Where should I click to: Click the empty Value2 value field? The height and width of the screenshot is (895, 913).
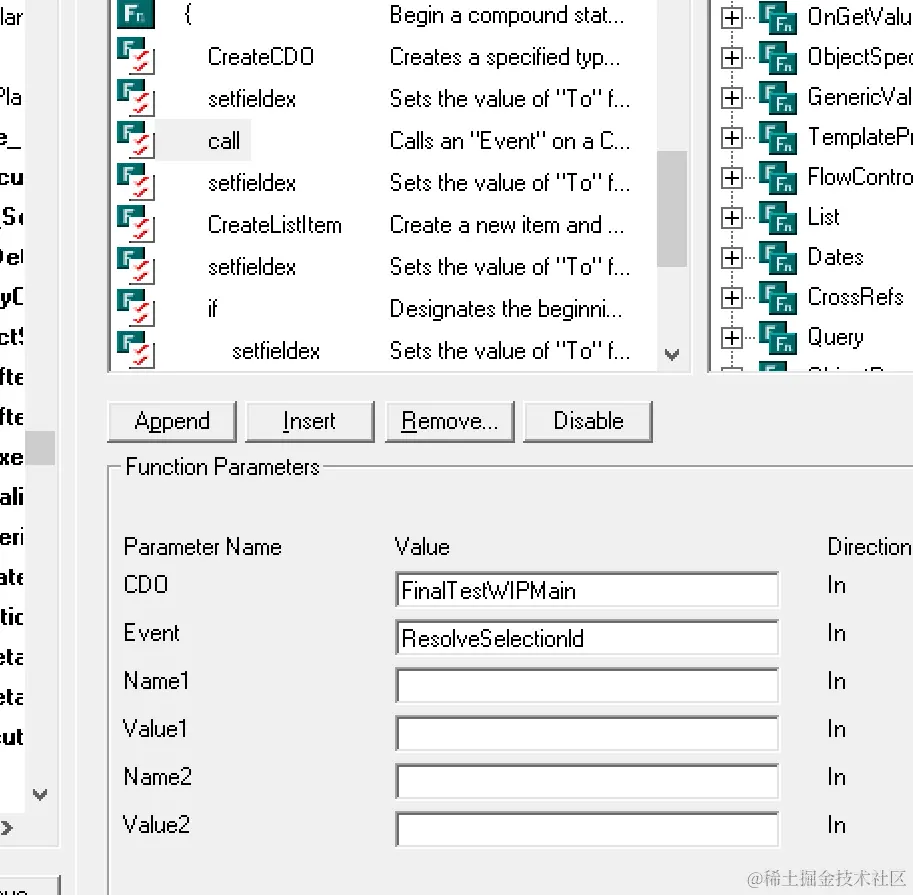click(x=586, y=829)
